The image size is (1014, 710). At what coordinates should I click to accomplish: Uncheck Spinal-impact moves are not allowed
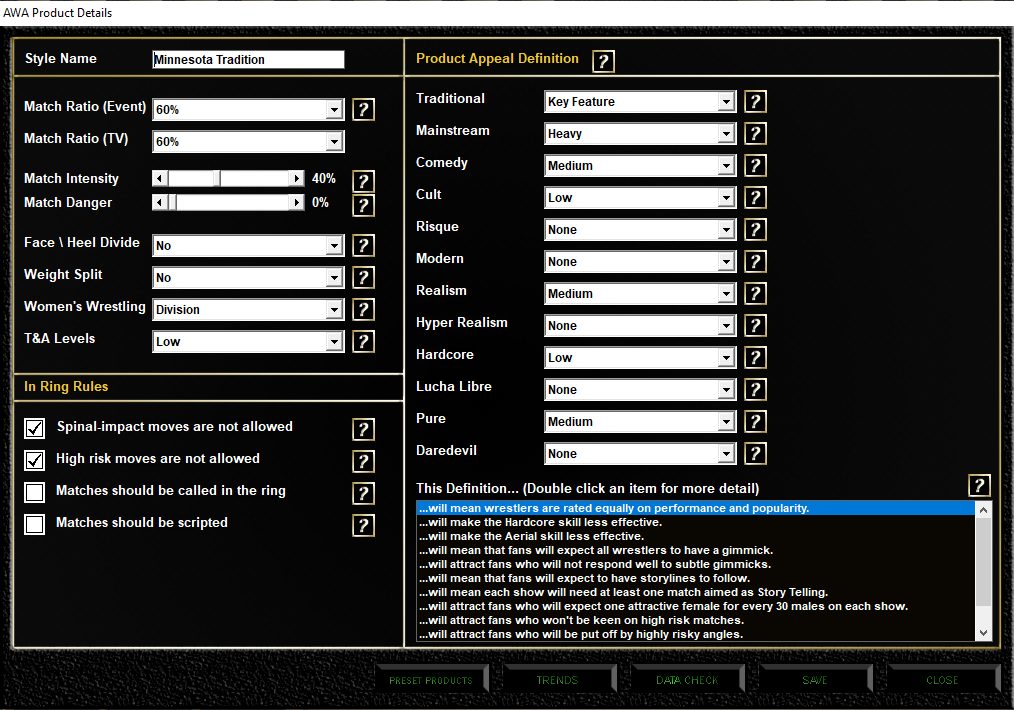[x=35, y=428]
